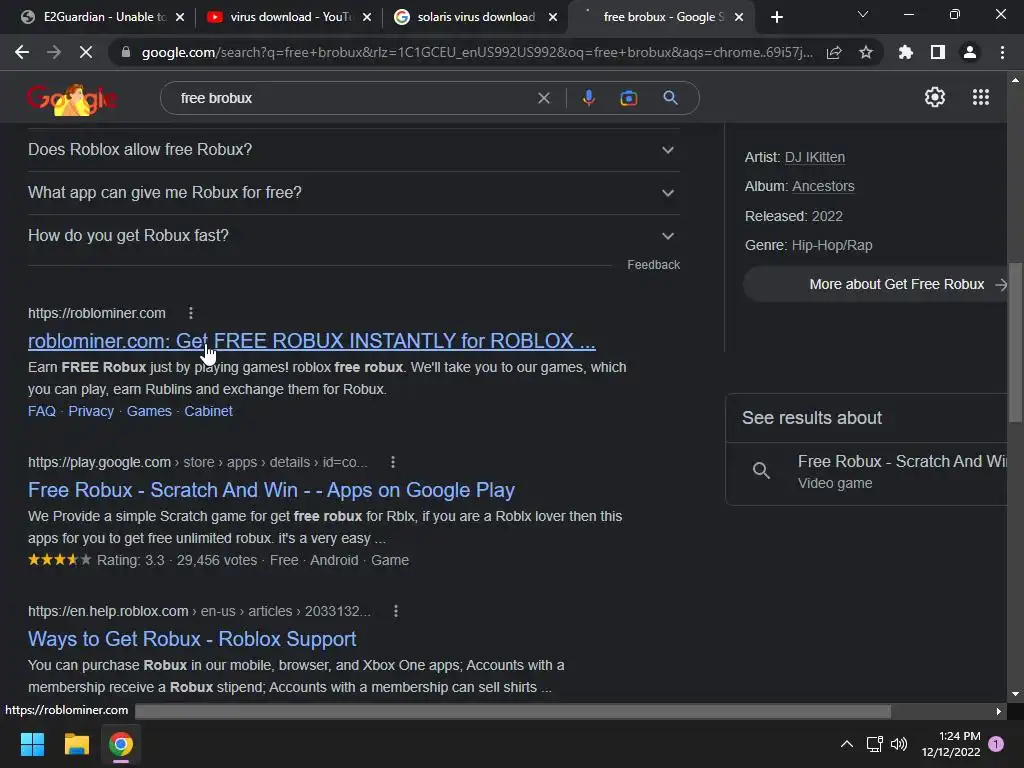Open Google apps grid
The height and width of the screenshot is (768, 1024).
(x=980, y=97)
